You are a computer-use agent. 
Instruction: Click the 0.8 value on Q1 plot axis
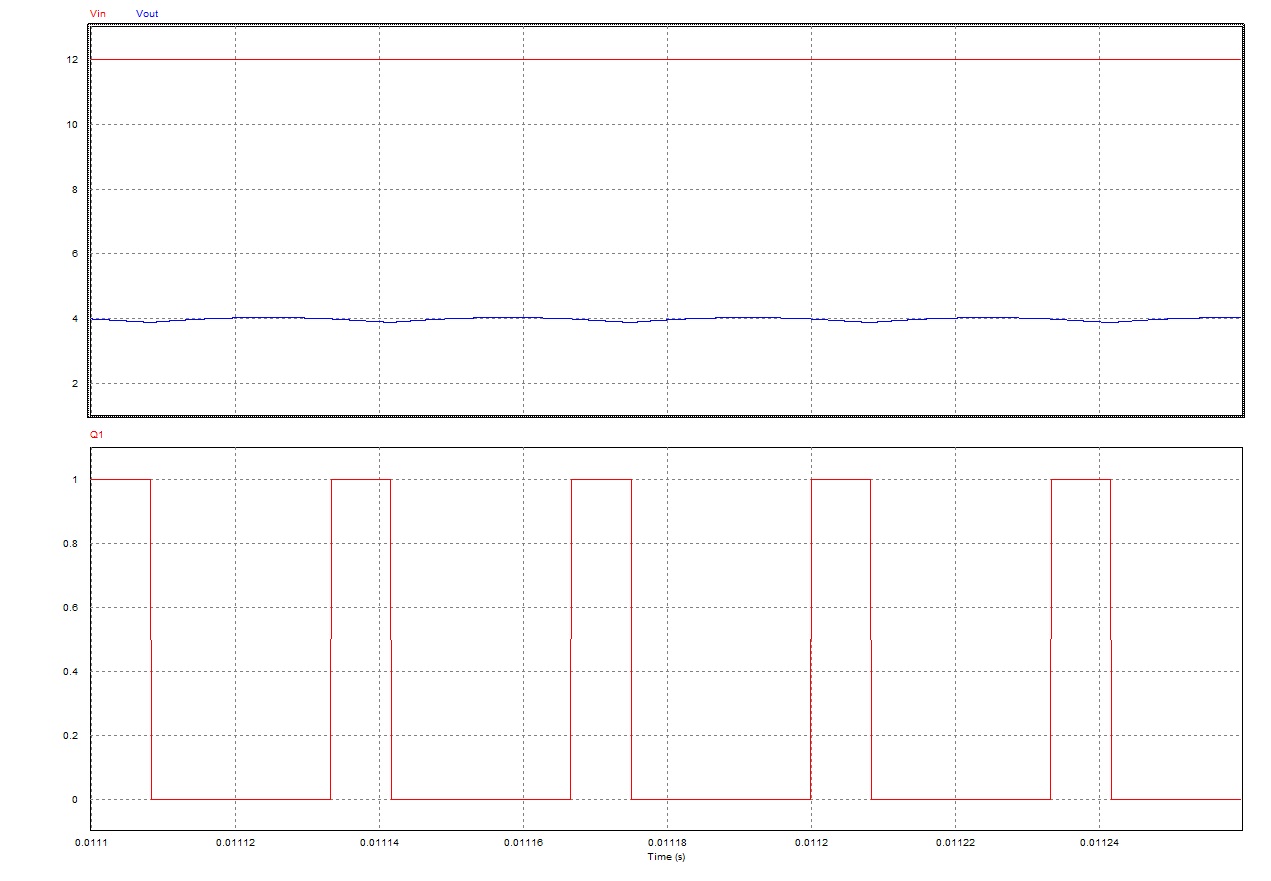72,544
